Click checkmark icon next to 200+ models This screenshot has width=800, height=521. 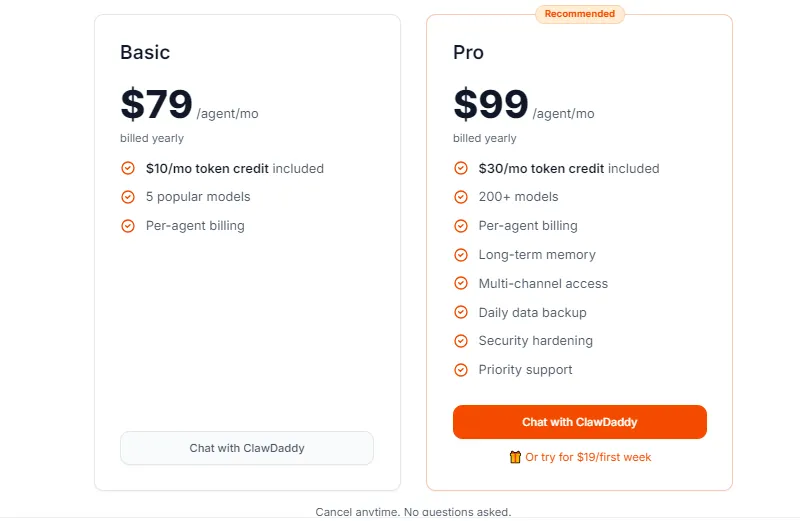point(461,197)
